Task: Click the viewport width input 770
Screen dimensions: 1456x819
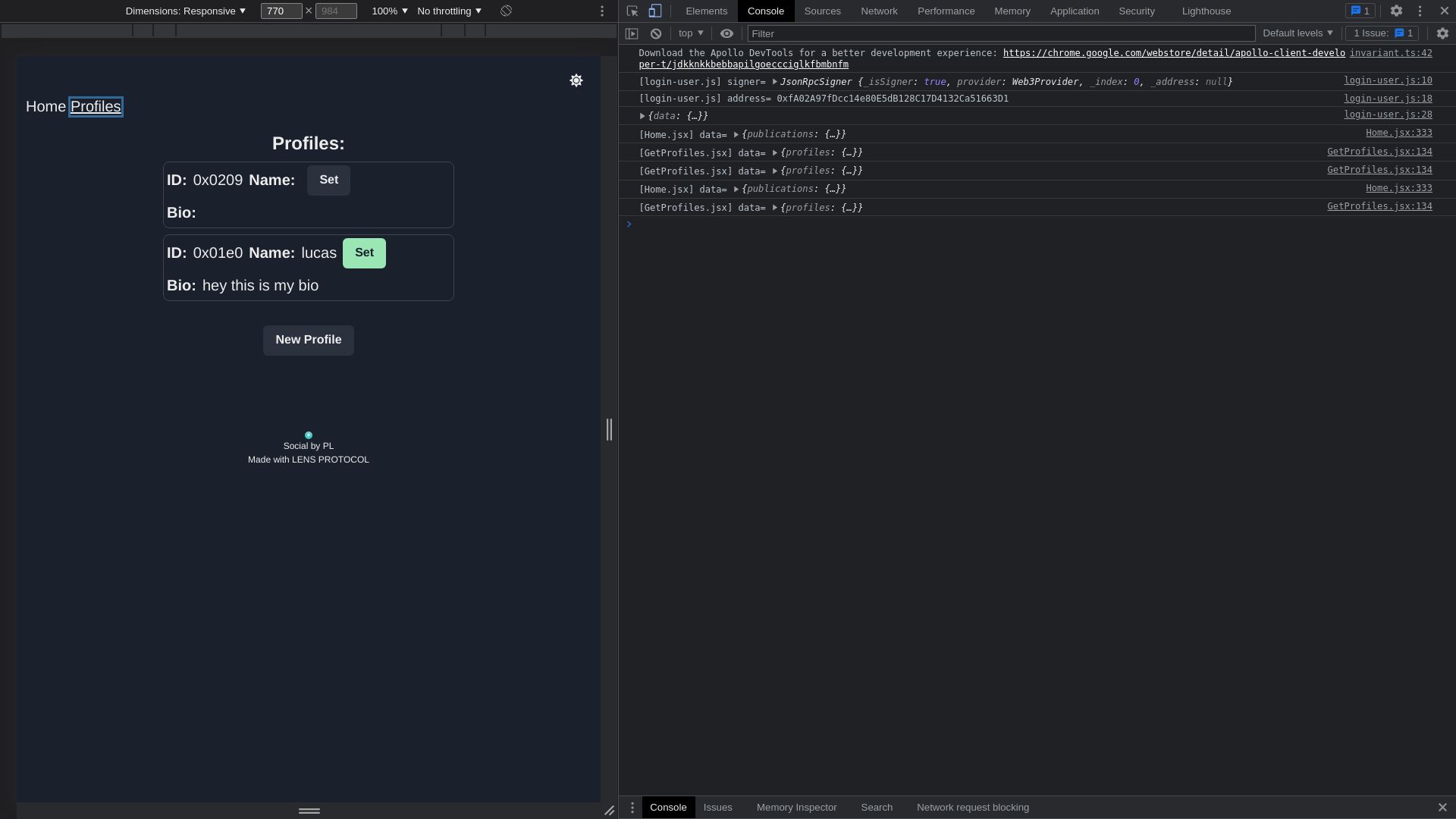Action: 281,11
